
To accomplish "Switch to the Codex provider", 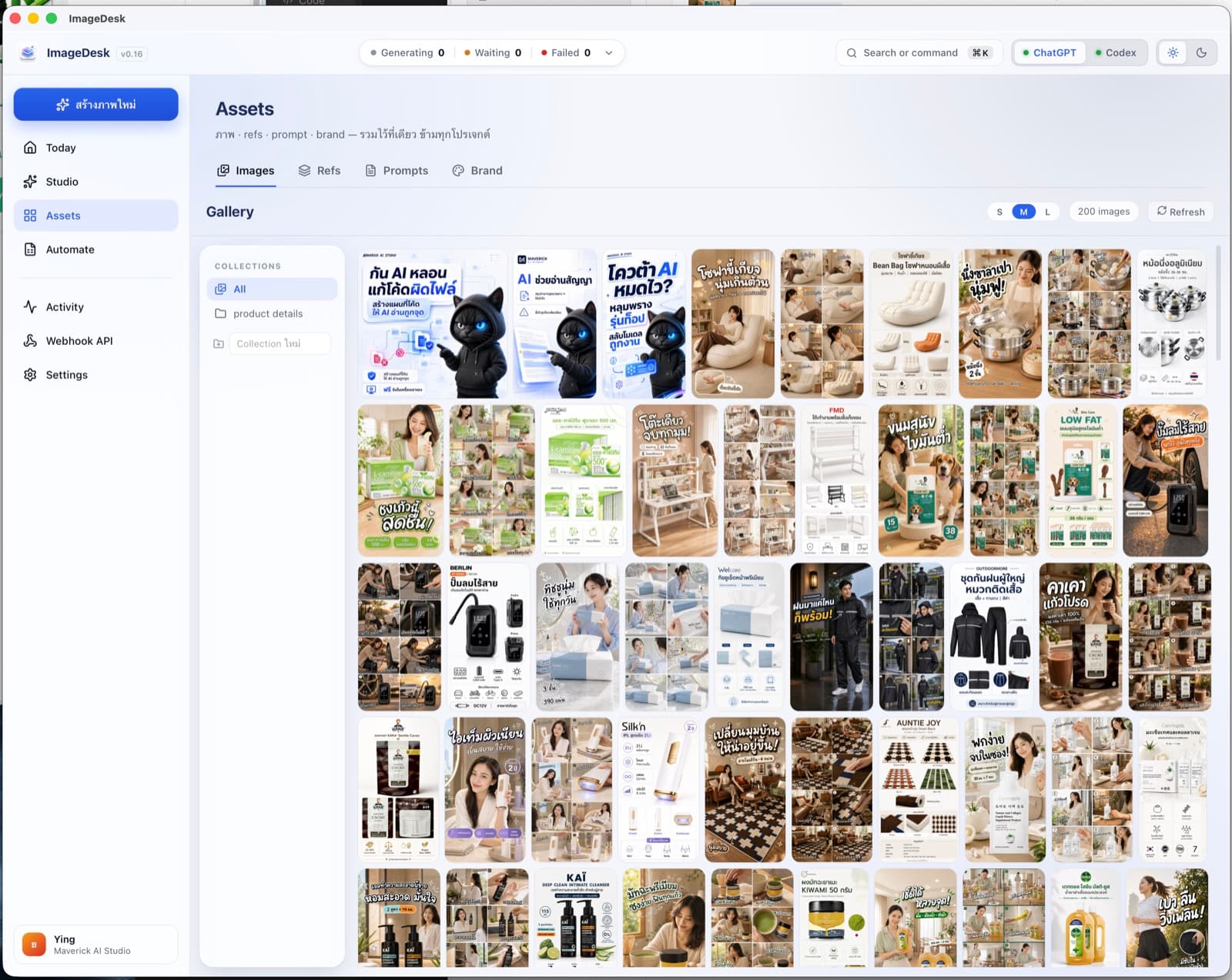I will tap(1116, 53).
